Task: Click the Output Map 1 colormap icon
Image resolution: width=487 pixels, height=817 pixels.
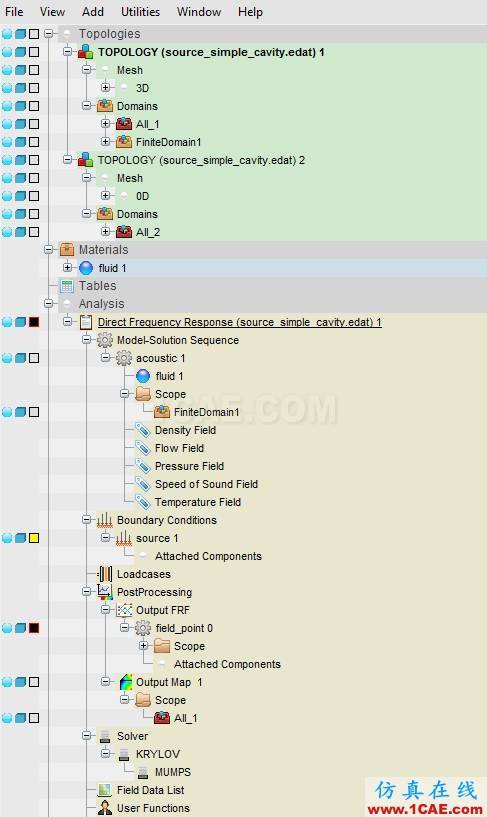Action: 126,682
